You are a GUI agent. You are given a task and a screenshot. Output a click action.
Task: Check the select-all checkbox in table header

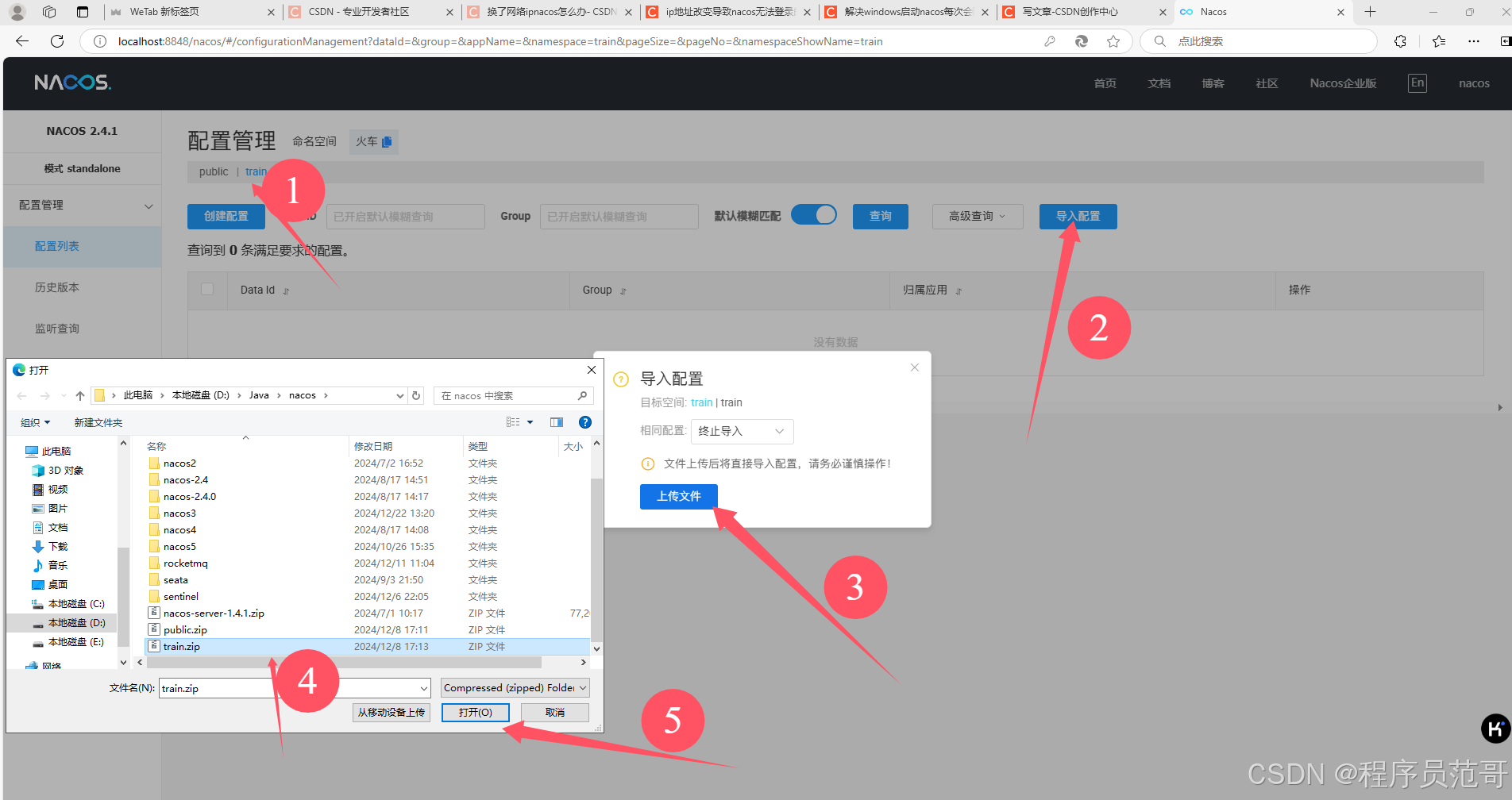point(207,289)
